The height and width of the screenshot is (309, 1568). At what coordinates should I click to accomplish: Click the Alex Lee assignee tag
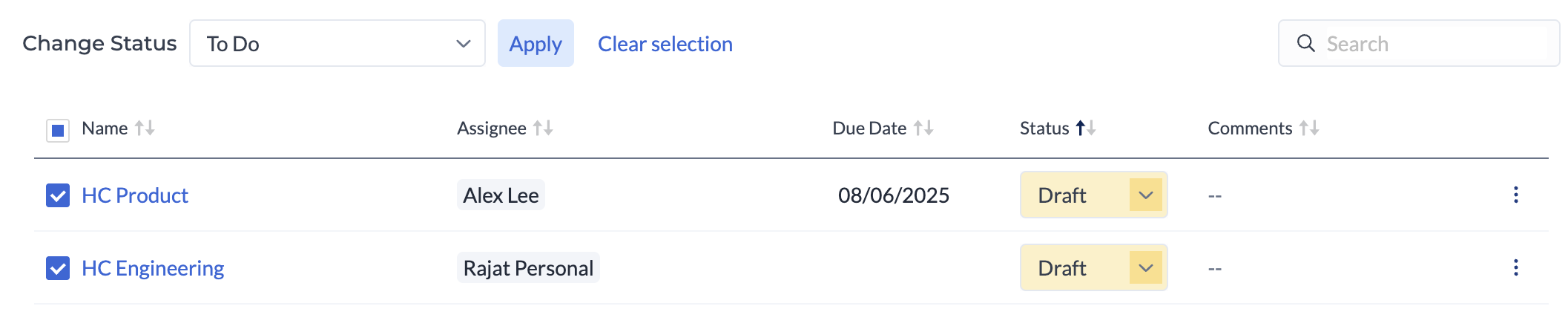[501, 195]
